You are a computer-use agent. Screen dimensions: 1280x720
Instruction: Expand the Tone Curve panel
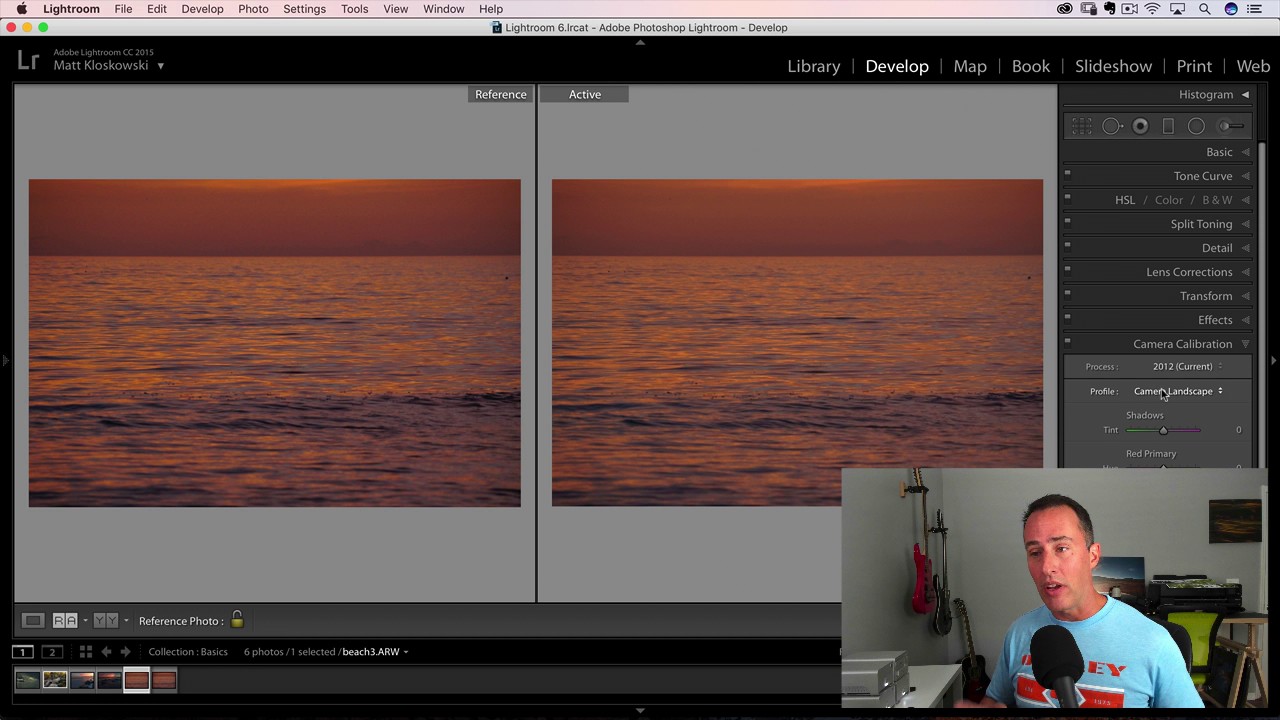click(1245, 176)
